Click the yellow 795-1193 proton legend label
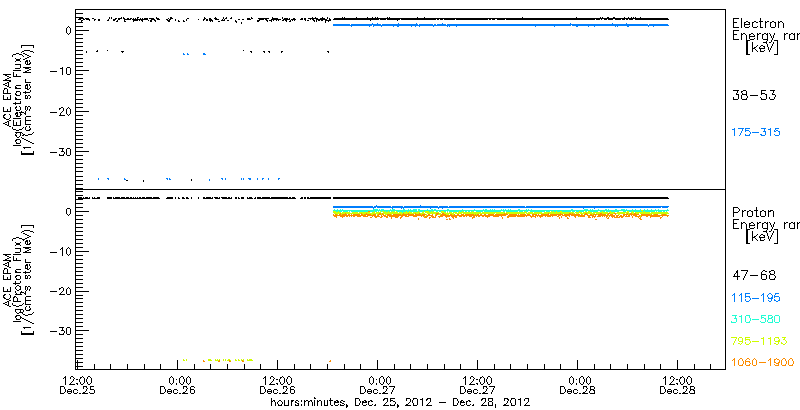The image size is (800, 410). [760, 341]
